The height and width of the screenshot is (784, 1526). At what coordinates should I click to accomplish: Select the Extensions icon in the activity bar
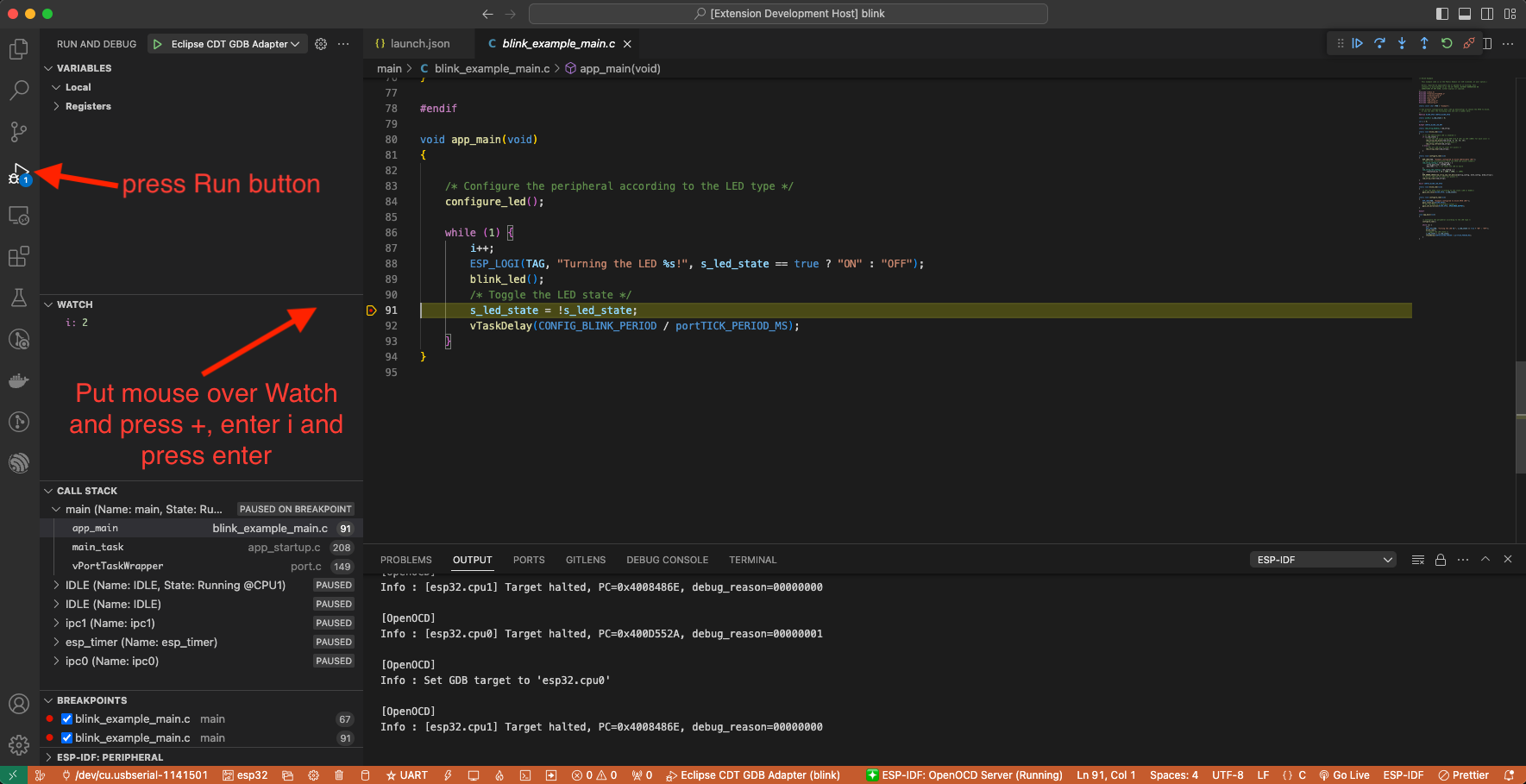coord(19,256)
